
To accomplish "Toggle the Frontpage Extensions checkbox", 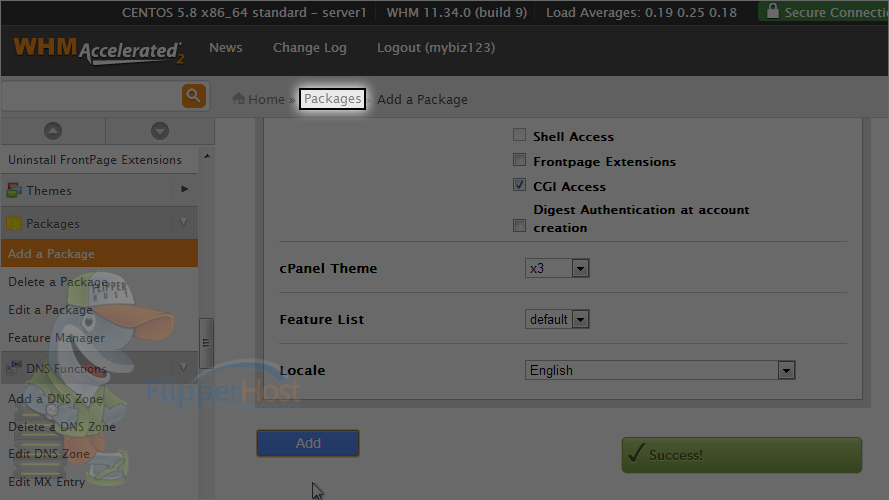I will (x=519, y=160).
